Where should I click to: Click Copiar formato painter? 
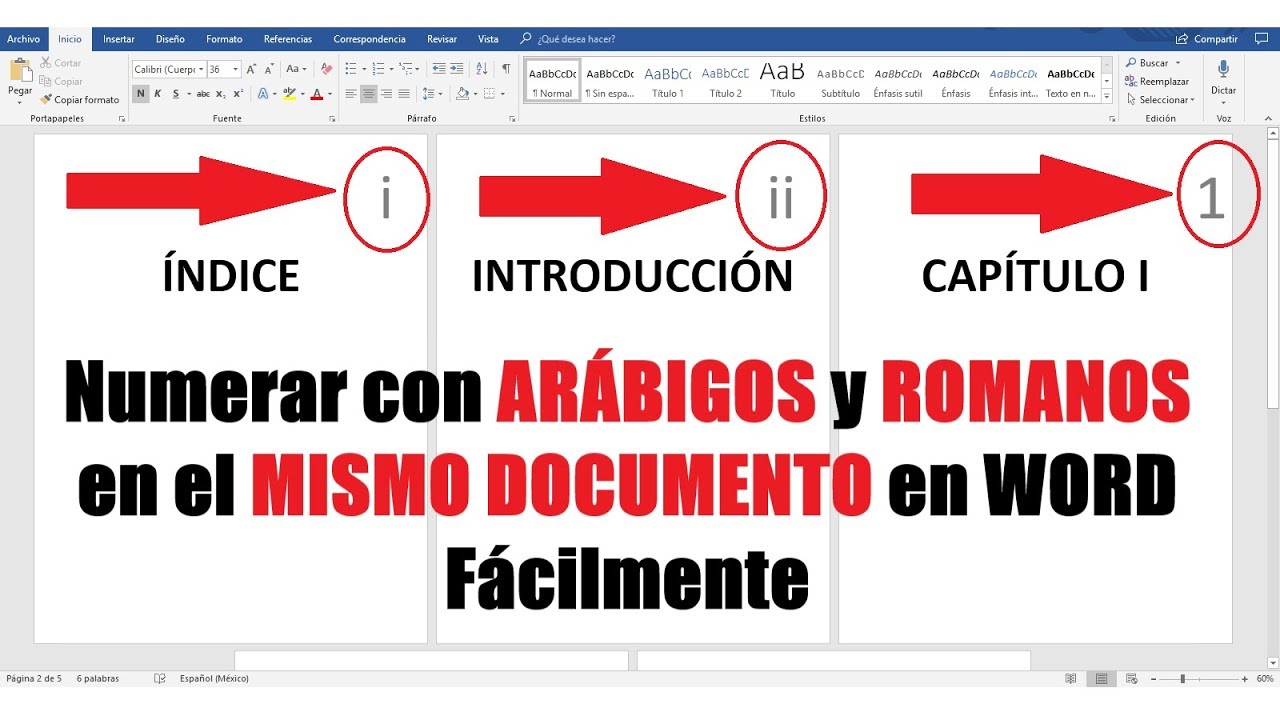pyautogui.click(x=79, y=100)
